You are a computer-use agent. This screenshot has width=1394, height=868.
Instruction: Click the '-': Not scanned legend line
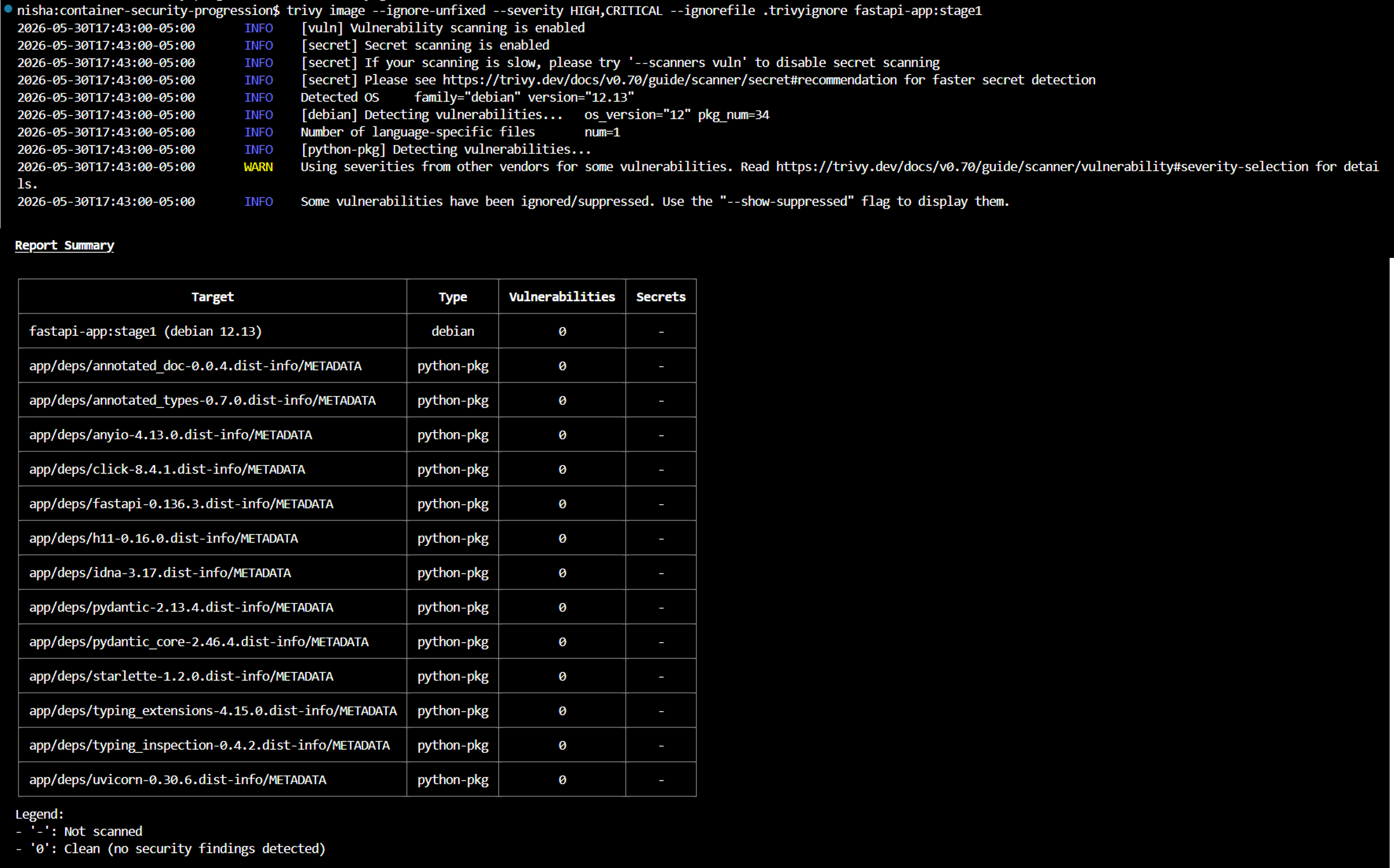(79, 831)
